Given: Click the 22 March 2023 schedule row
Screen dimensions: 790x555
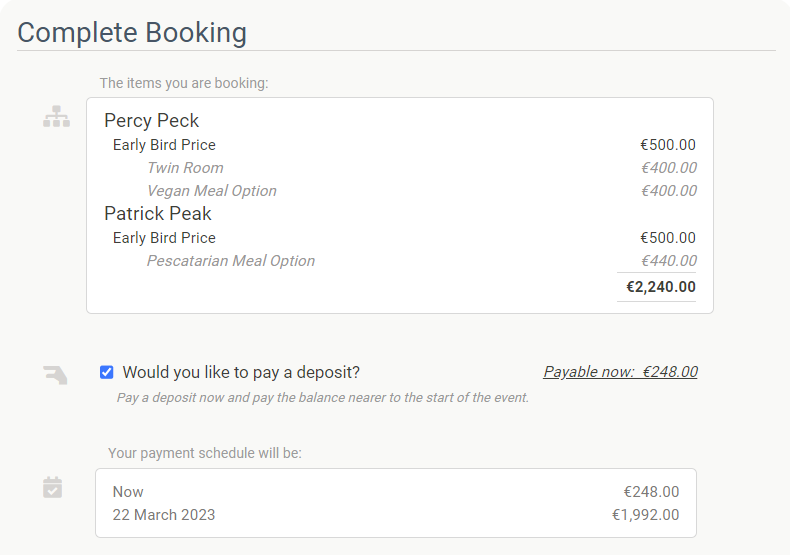Looking at the screenshot, I should (x=396, y=515).
